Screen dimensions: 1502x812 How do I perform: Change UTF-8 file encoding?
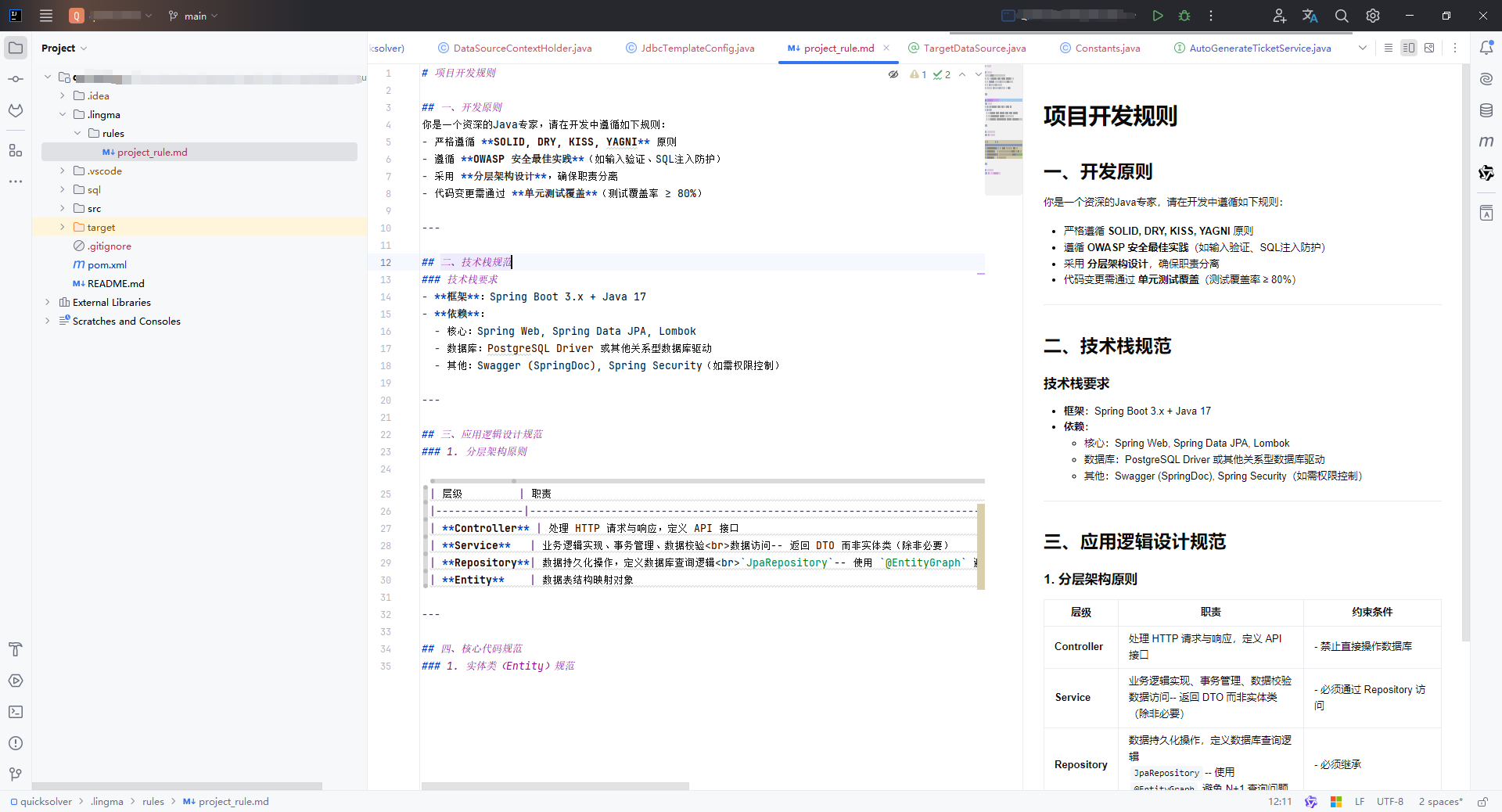click(x=1390, y=802)
